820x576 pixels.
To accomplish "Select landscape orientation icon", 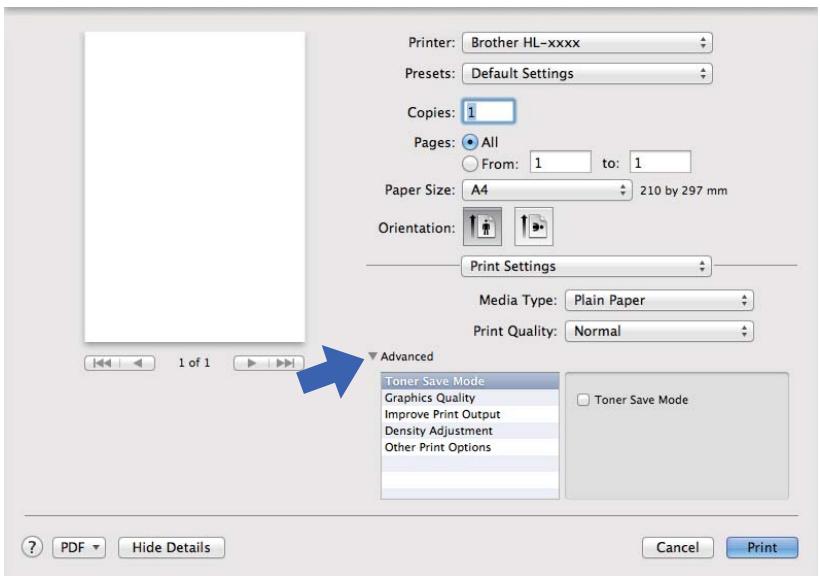I will point(533,227).
